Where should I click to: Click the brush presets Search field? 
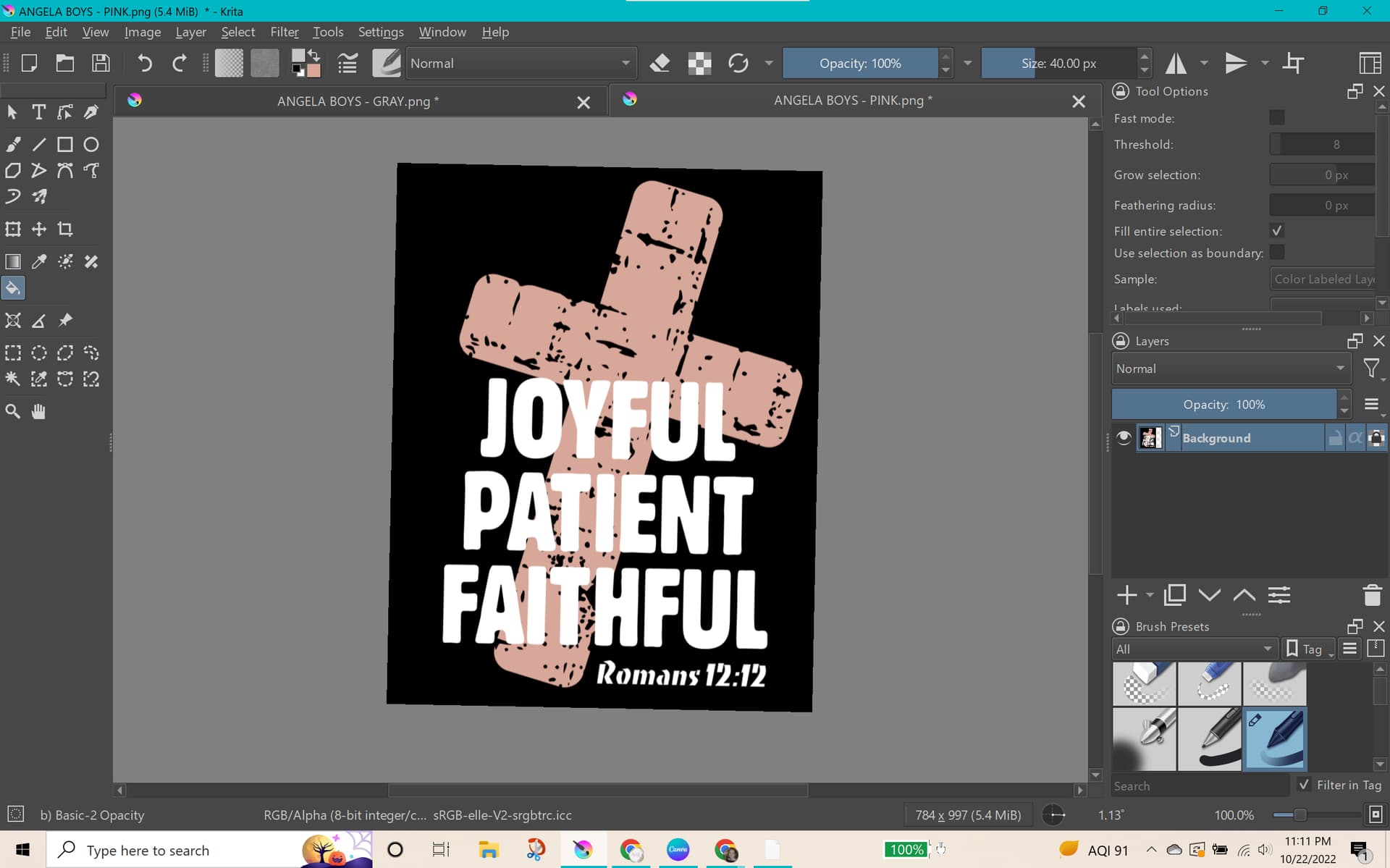[1199, 785]
